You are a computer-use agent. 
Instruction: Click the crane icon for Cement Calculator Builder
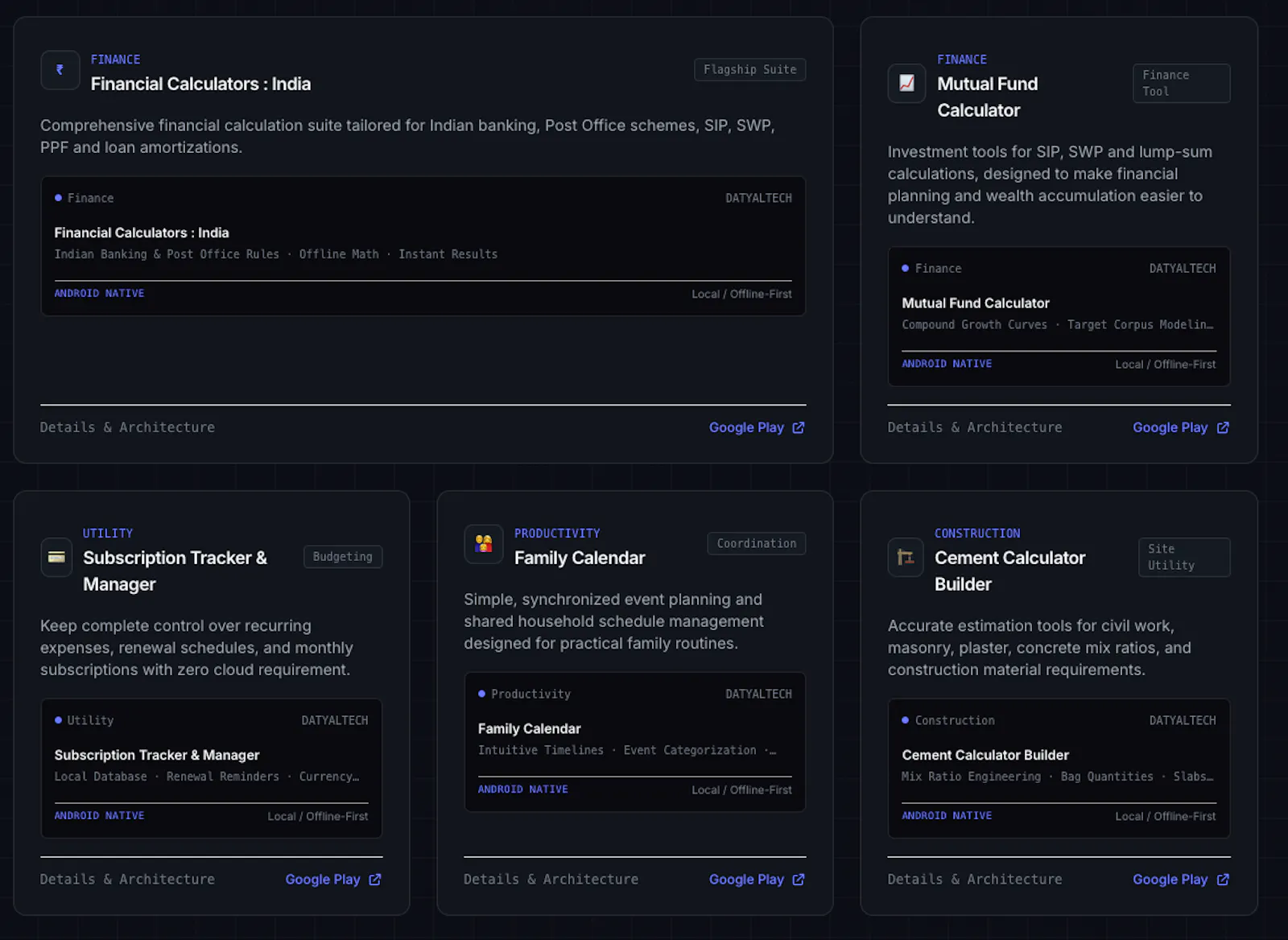[906, 557]
